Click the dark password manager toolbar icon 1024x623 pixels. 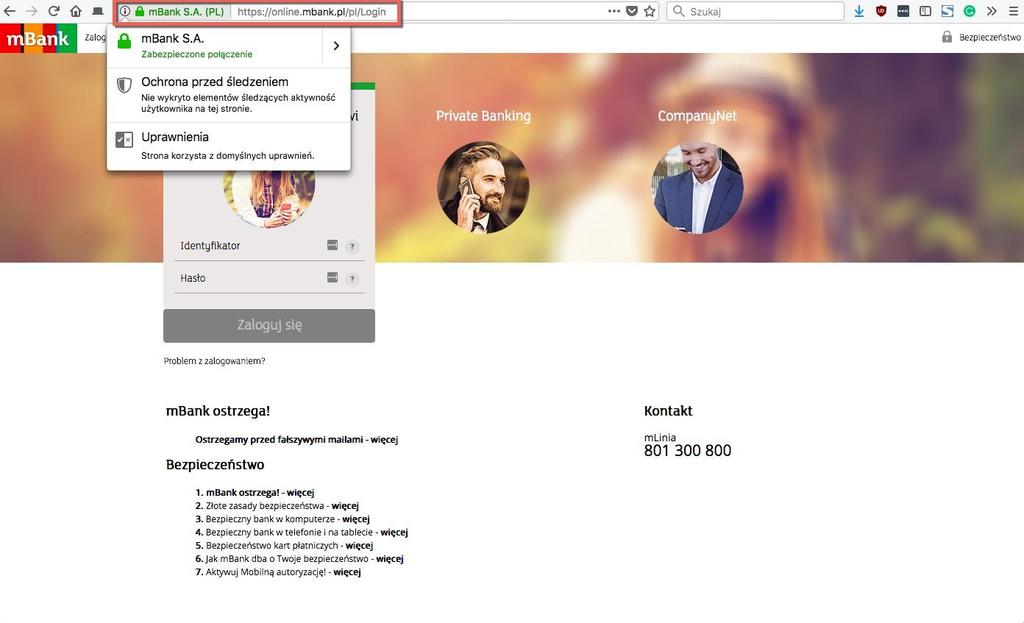[x=903, y=11]
